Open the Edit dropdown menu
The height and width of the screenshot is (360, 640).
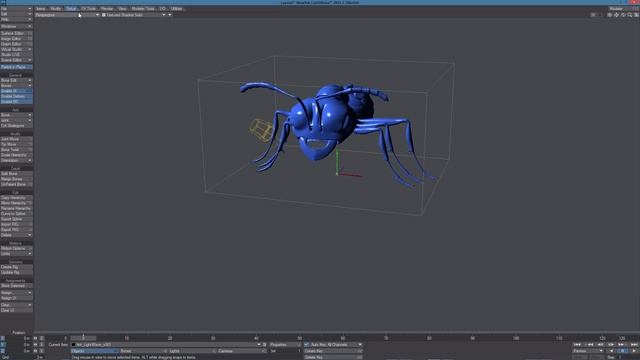(x=16, y=14)
